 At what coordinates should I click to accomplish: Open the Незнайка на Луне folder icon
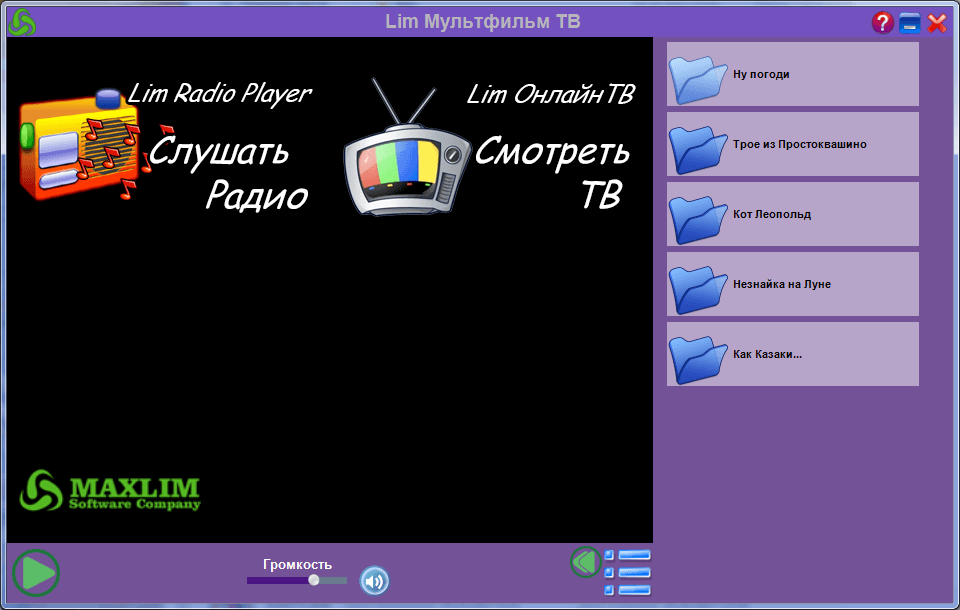point(697,290)
